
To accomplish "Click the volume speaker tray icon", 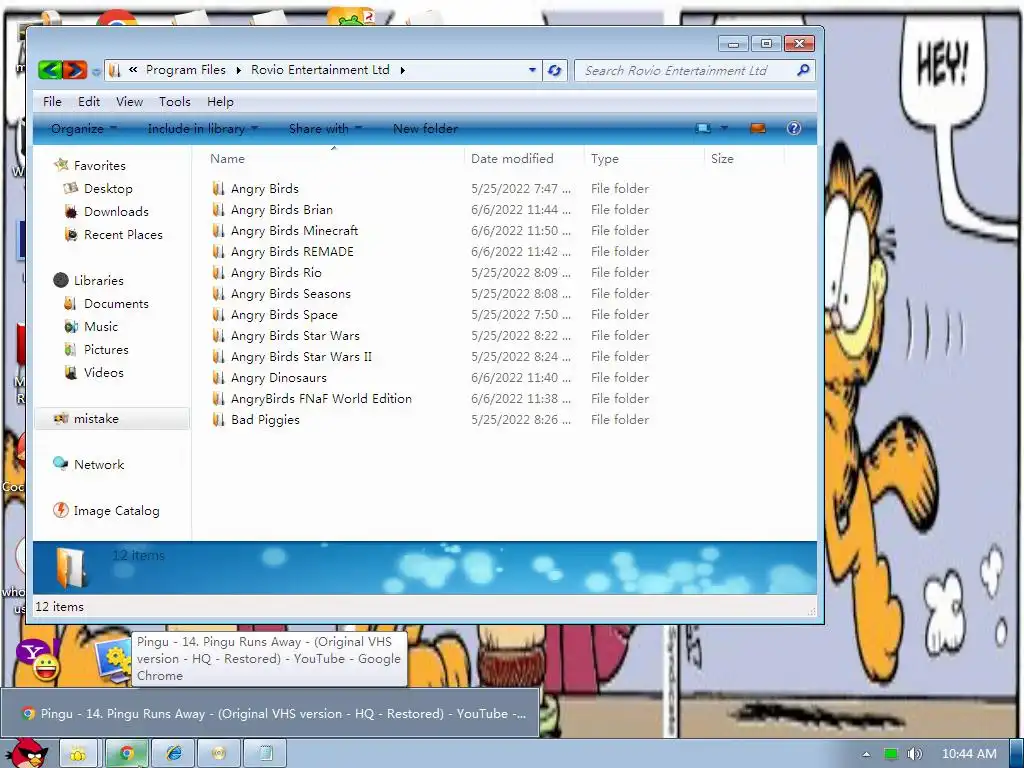I will [914, 754].
